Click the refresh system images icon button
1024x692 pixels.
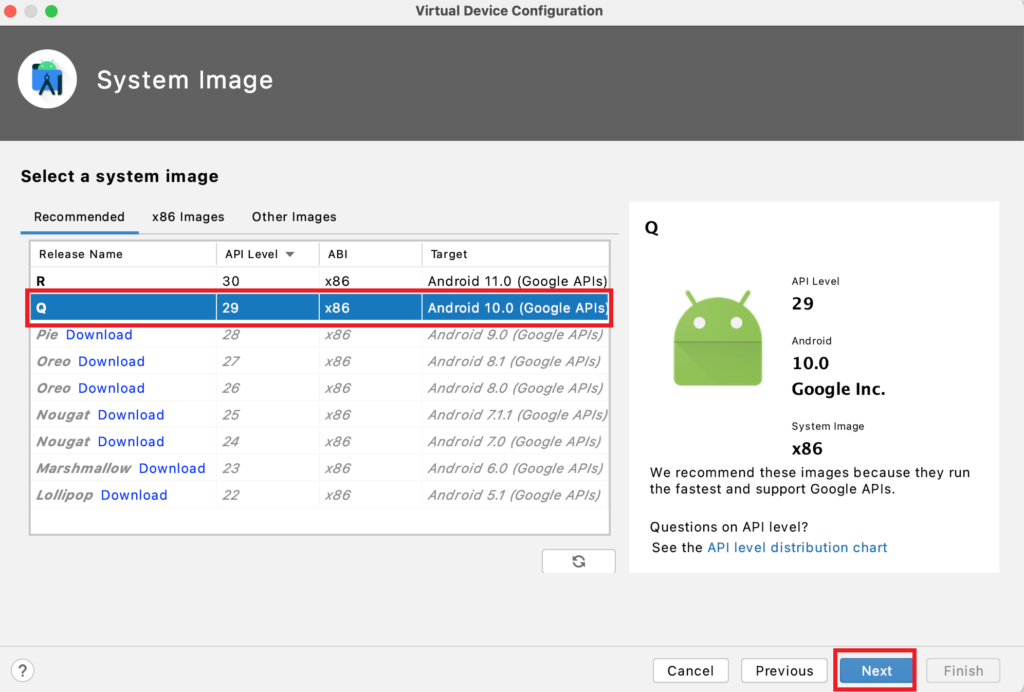(x=578, y=561)
